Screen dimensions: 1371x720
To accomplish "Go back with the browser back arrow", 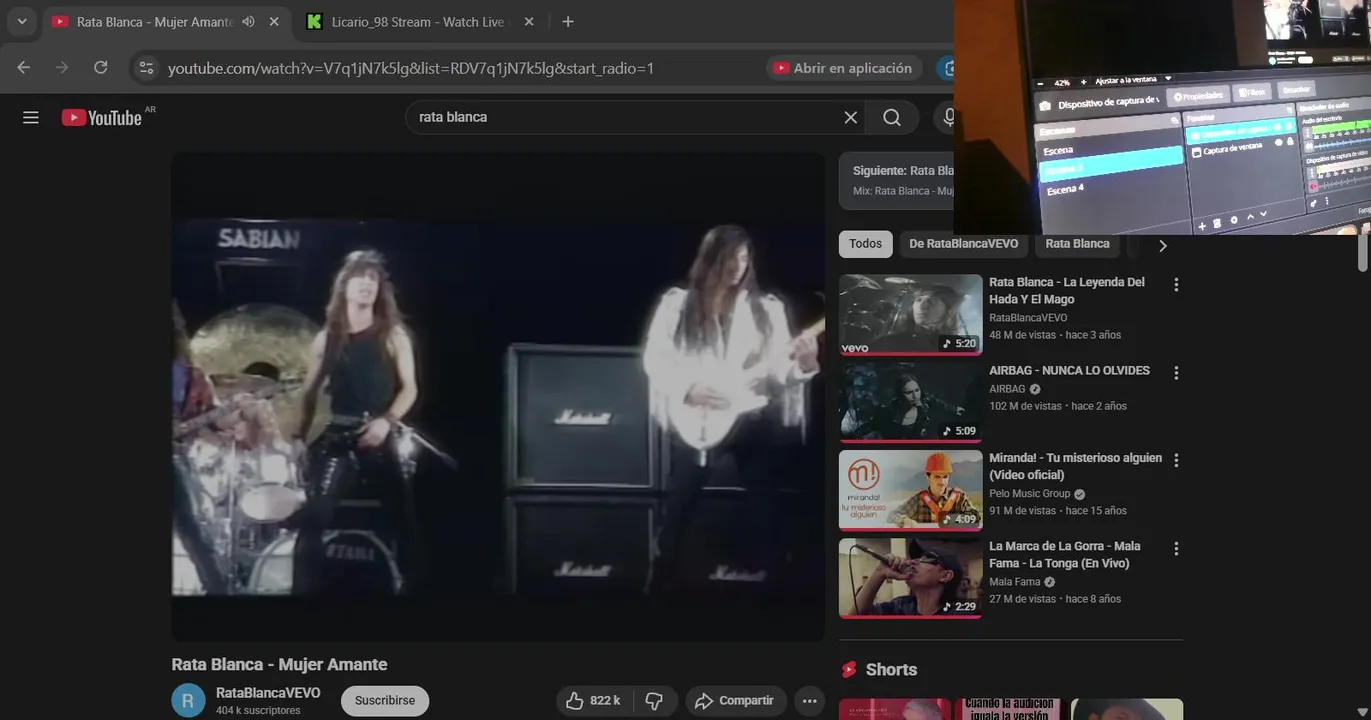I will pyautogui.click(x=24, y=68).
